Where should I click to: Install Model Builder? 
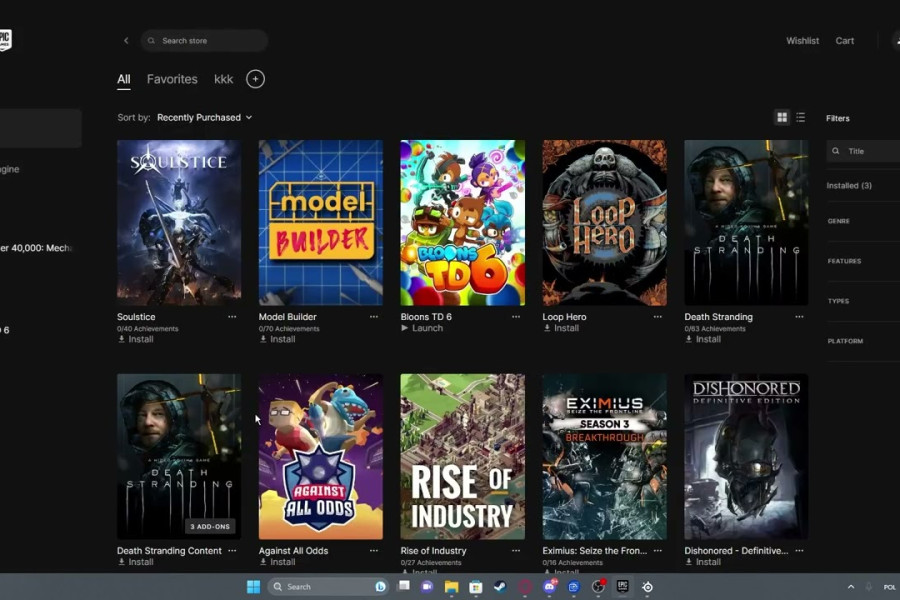[x=277, y=339]
